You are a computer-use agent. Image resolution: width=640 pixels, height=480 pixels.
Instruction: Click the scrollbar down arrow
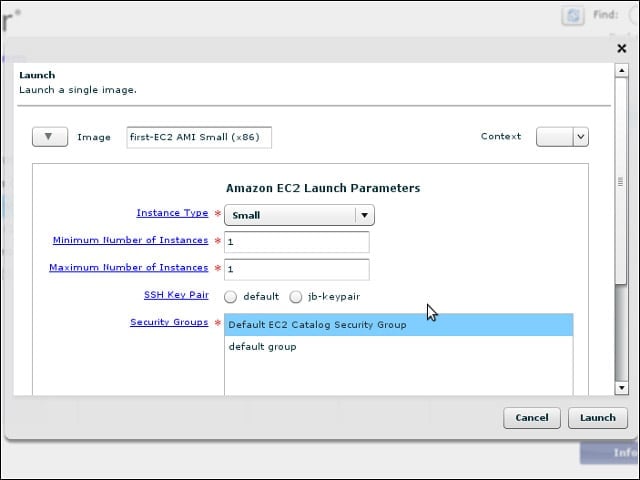pos(621,388)
